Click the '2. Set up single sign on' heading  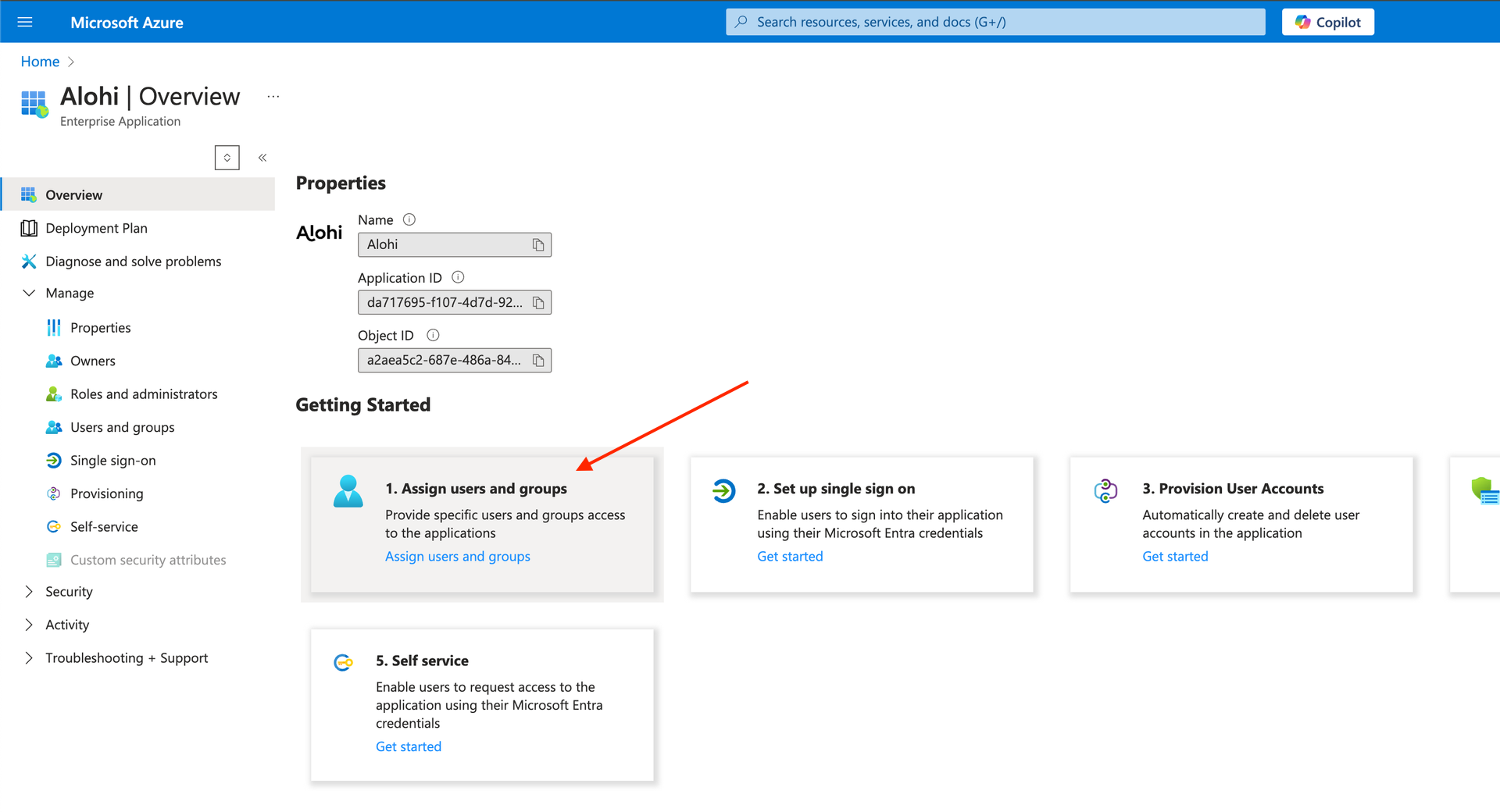(836, 489)
